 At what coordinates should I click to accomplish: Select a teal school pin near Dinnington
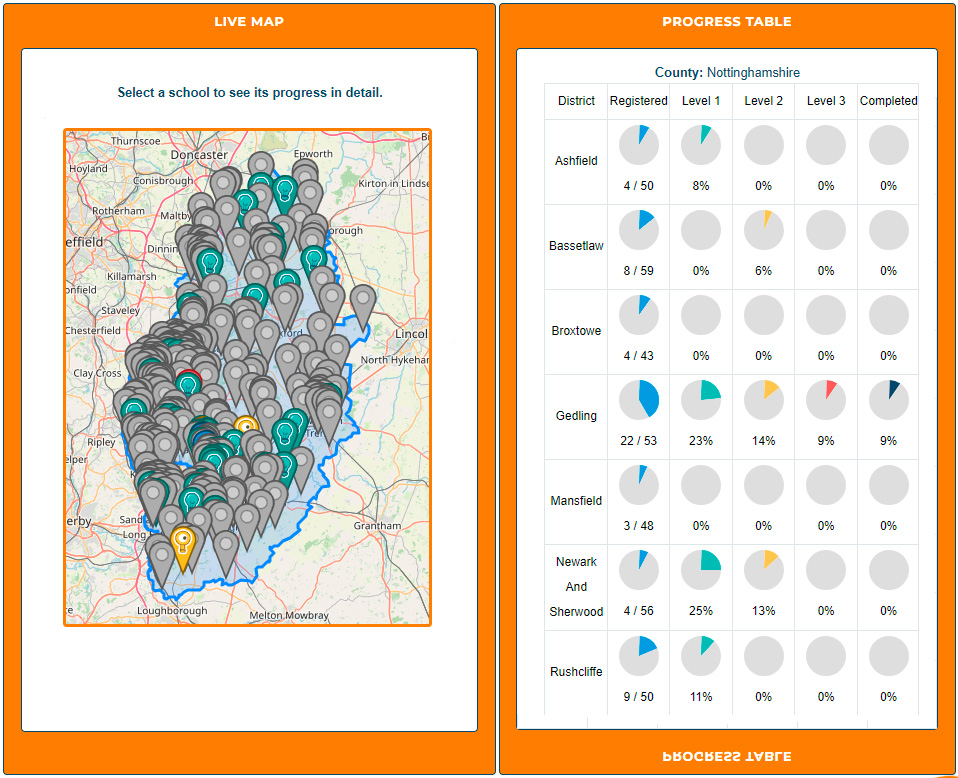tap(209, 260)
